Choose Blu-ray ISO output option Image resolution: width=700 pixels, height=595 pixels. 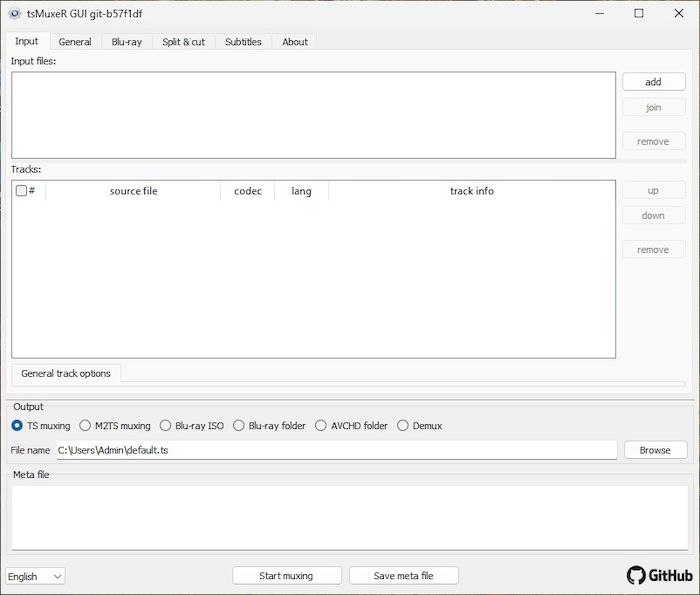coord(166,426)
